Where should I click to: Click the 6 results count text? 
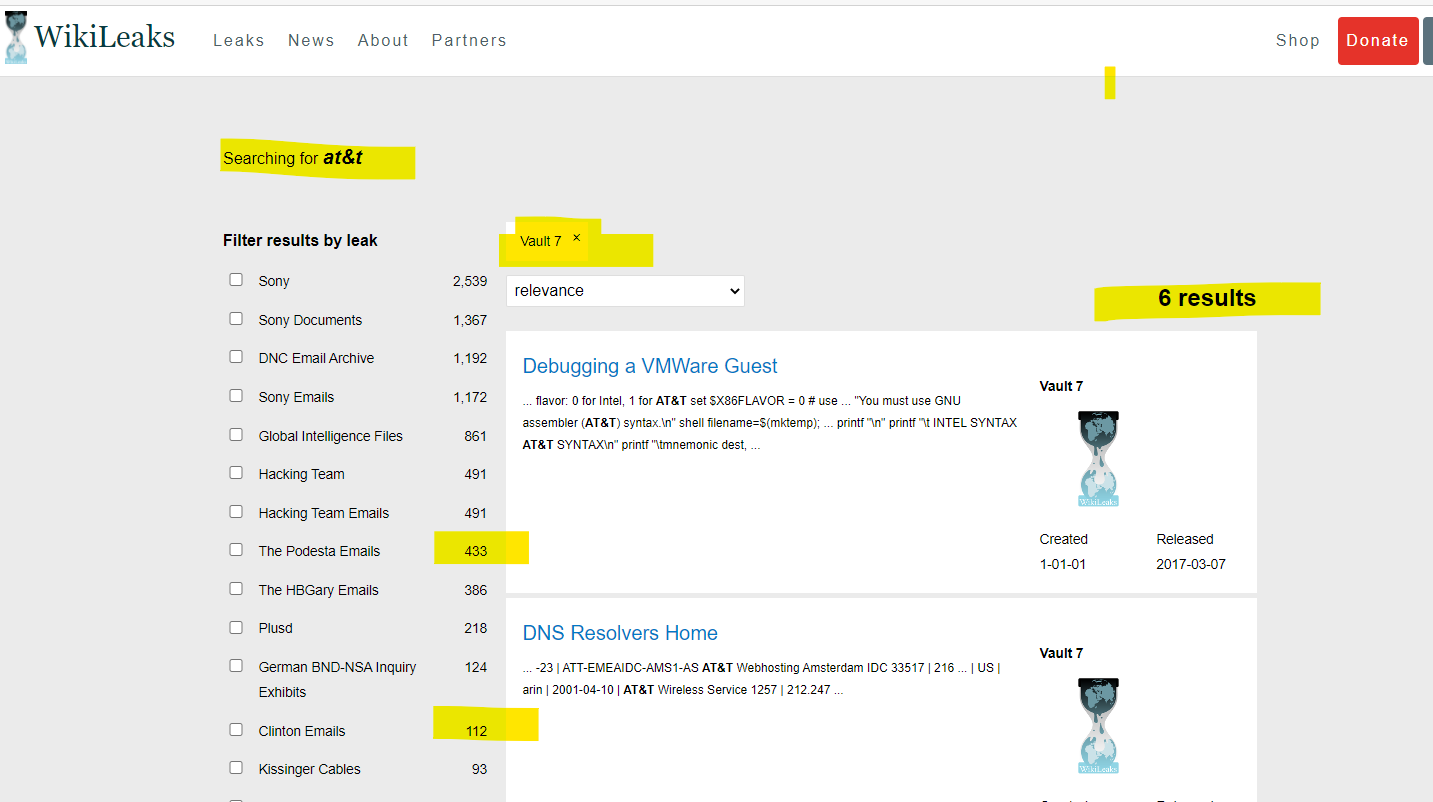point(1207,298)
